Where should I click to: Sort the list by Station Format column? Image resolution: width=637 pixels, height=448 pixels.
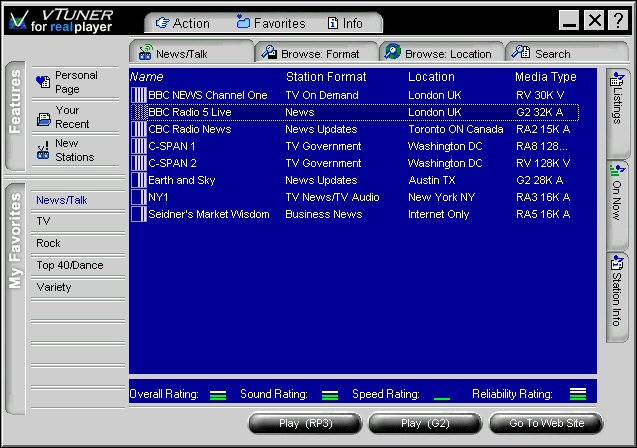tap(326, 77)
